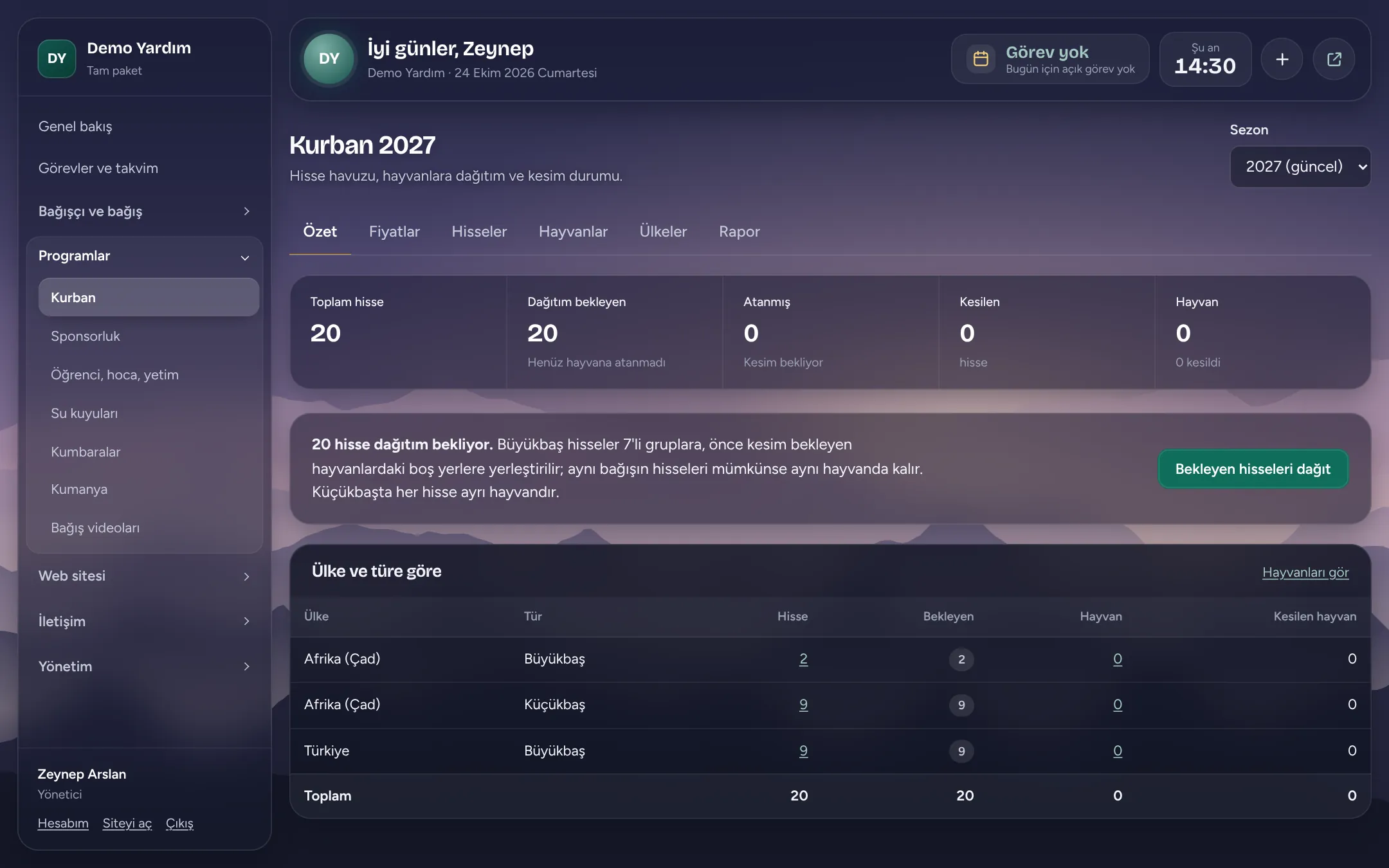Click the calendar icon beside Görev yok
This screenshot has height=868, width=1389.
[981, 59]
